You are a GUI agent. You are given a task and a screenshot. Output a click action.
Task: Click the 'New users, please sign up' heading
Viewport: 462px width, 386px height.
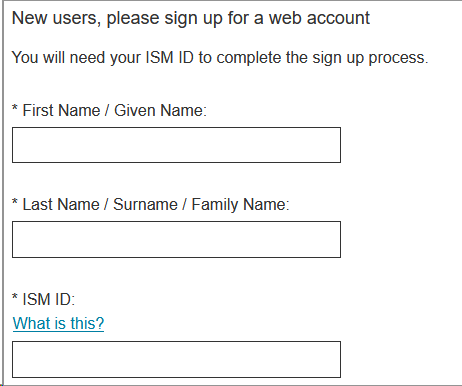click(191, 18)
